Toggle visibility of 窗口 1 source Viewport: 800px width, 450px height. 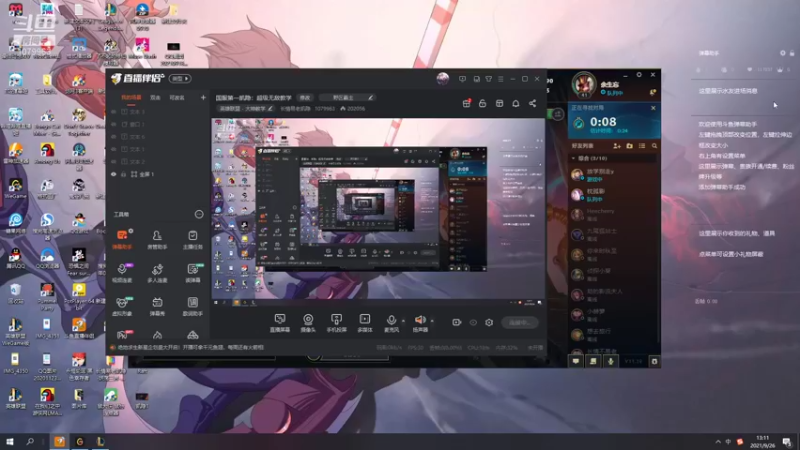tap(114, 124)
